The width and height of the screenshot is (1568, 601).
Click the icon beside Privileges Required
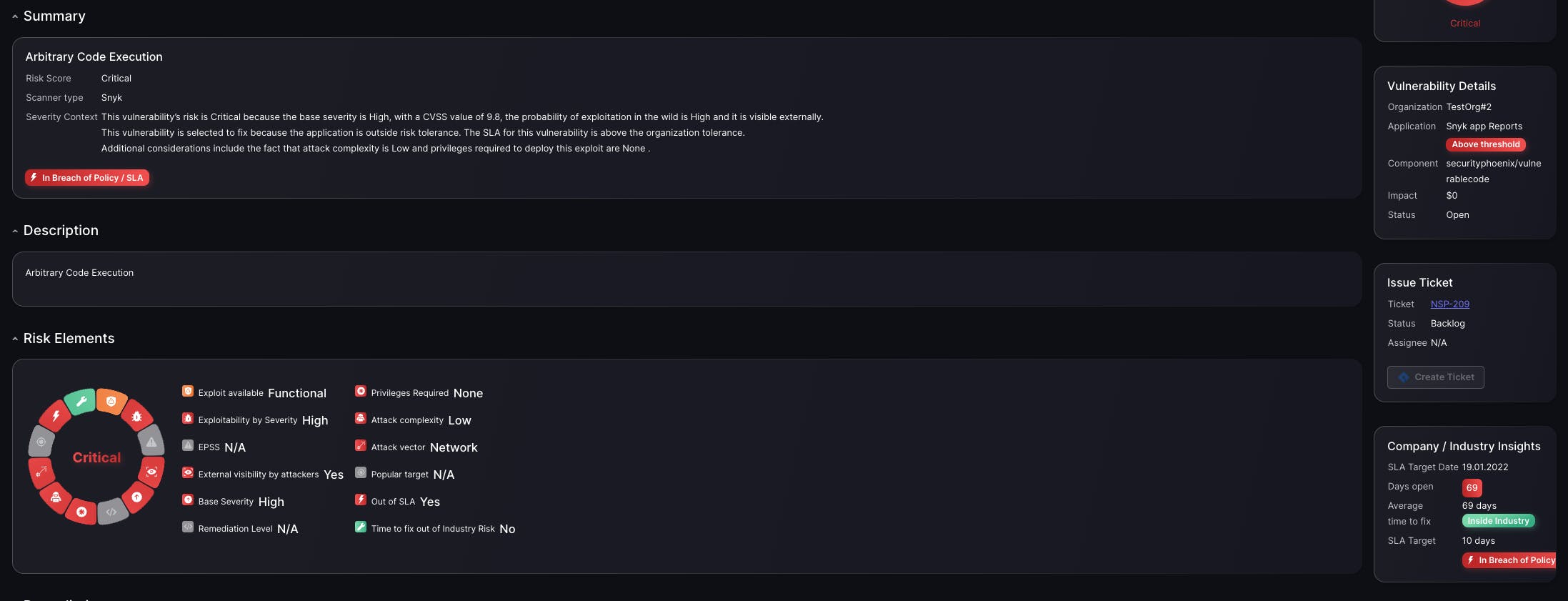361,392
